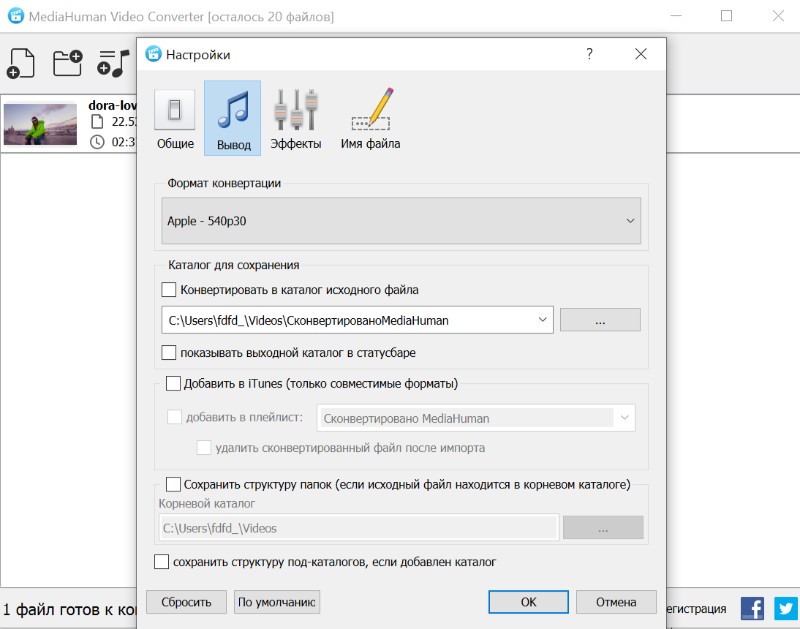Browse for the output save folder
This screenshot has height=629, width=800.
pyautogui.click(x=600, y=320)
